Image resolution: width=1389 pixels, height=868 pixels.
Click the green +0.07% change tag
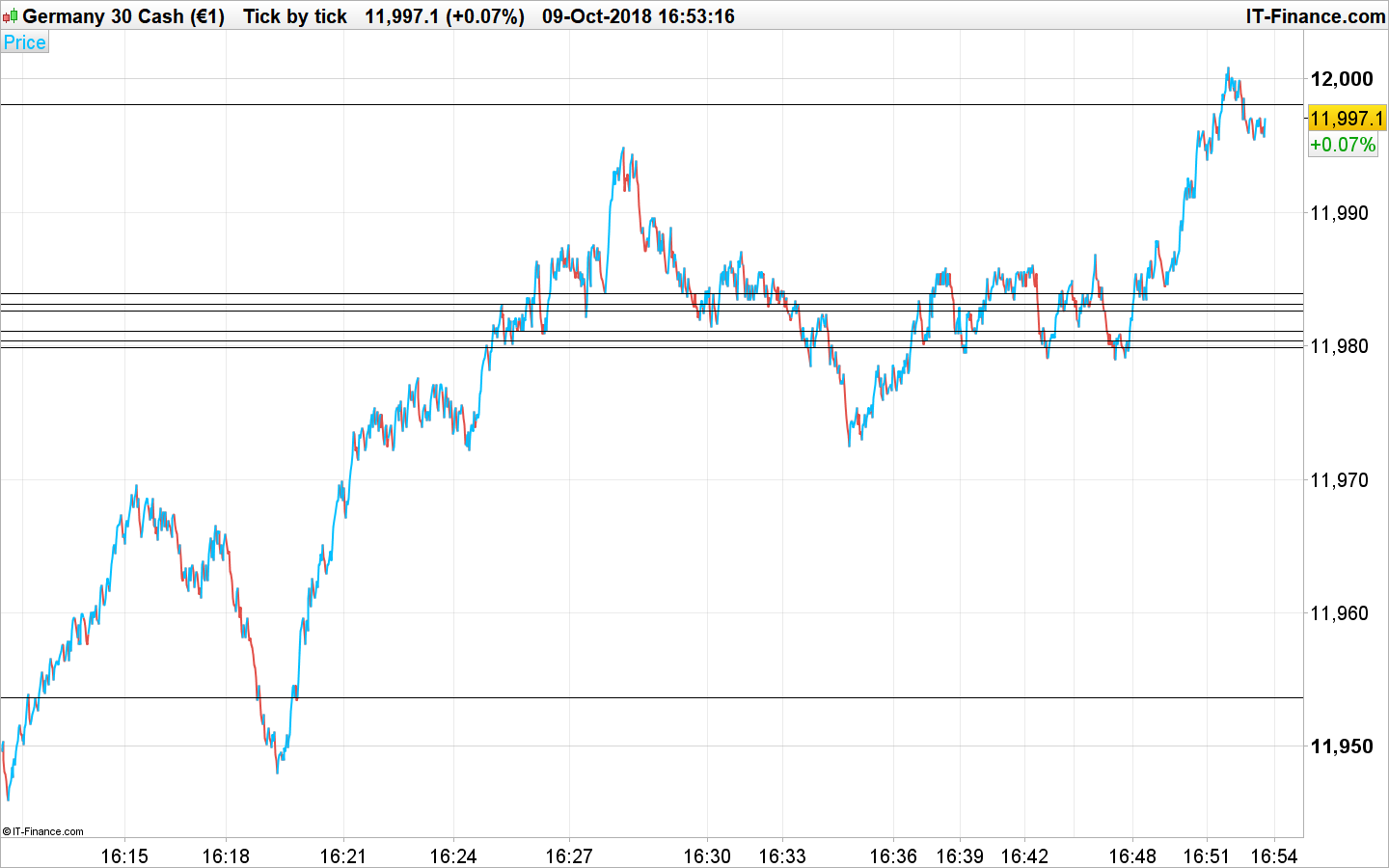pyautogui.click(x=1343, y=145)
